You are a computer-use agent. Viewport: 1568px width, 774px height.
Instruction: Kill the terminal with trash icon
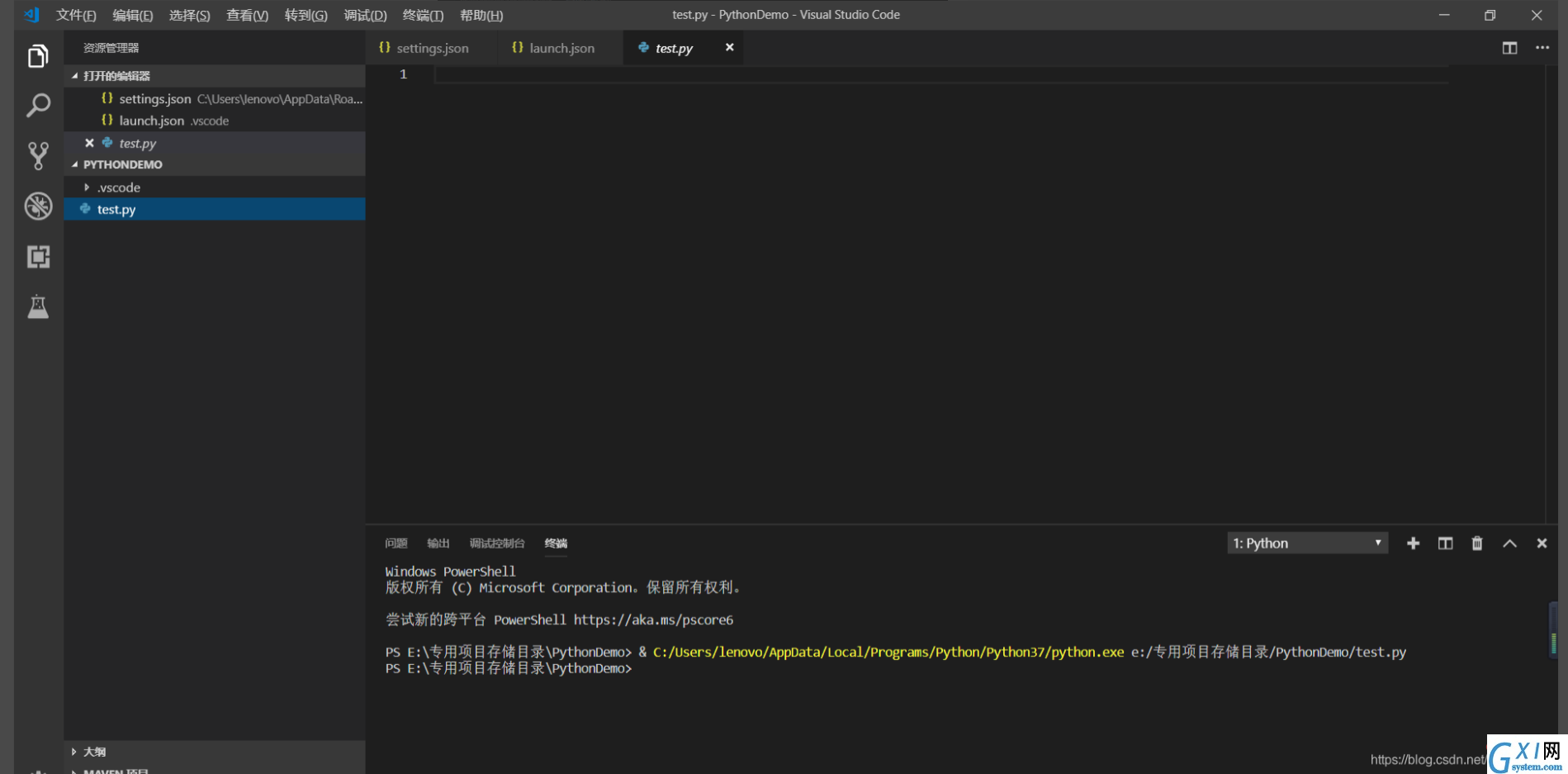tap(1477, 544)
